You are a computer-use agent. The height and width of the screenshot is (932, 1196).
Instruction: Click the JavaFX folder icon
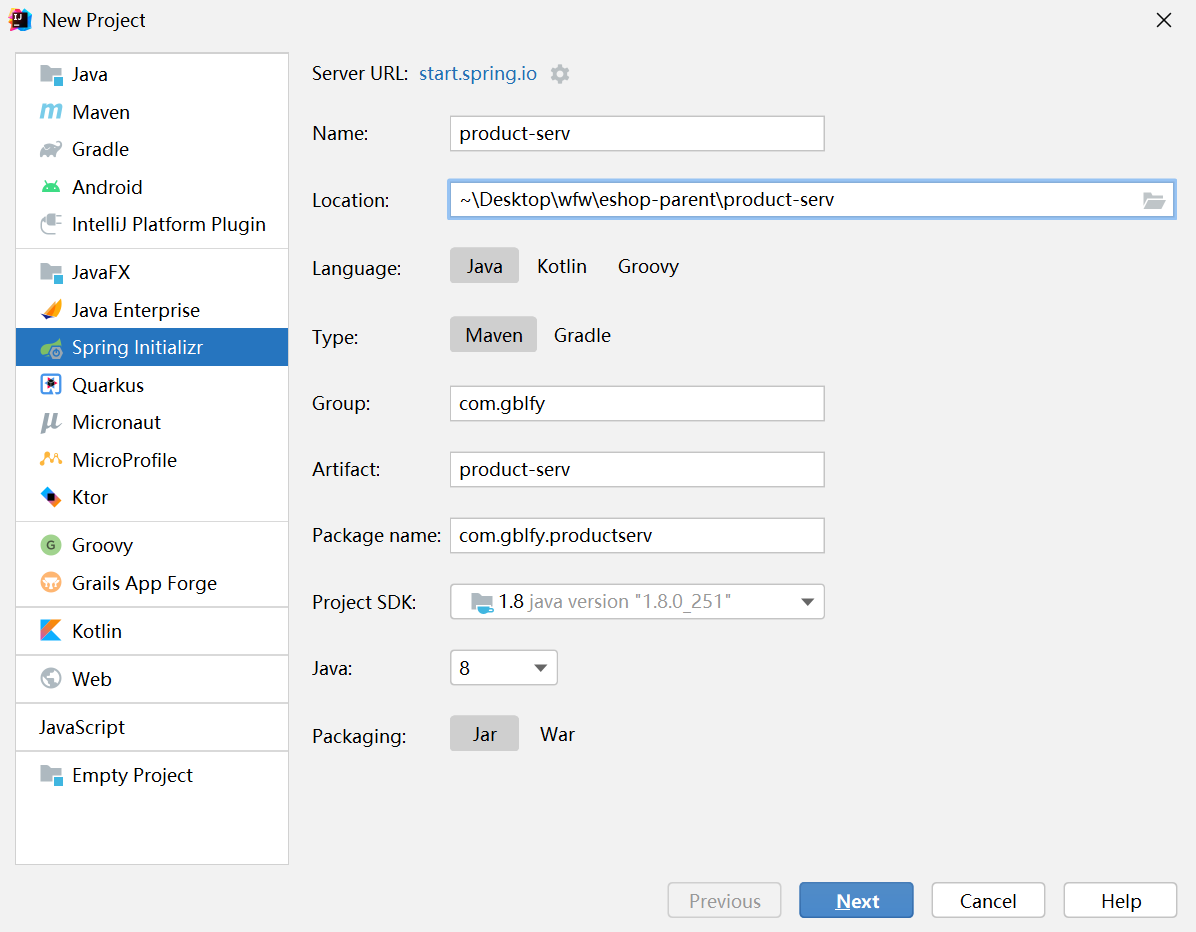[x=51, y=272]
